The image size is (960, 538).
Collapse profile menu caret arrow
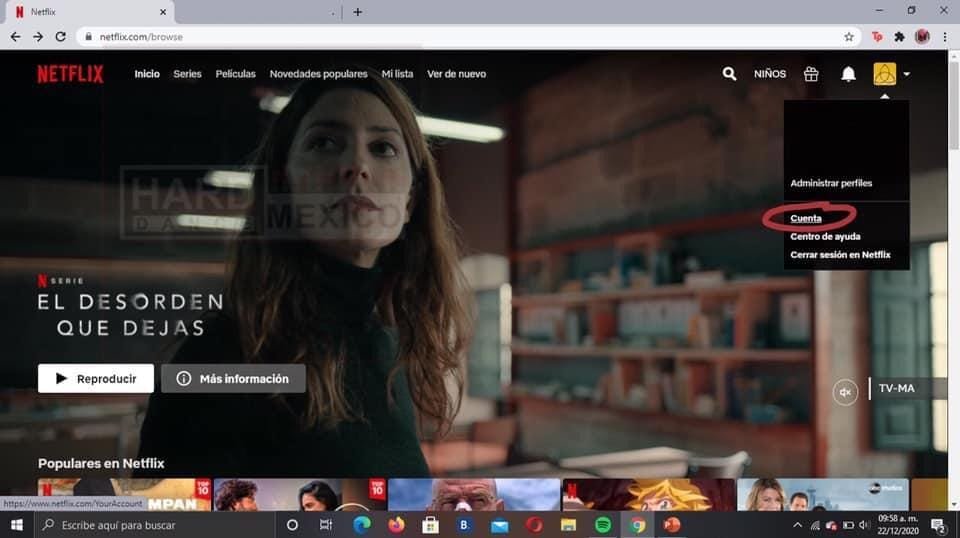tap(907, 74)
